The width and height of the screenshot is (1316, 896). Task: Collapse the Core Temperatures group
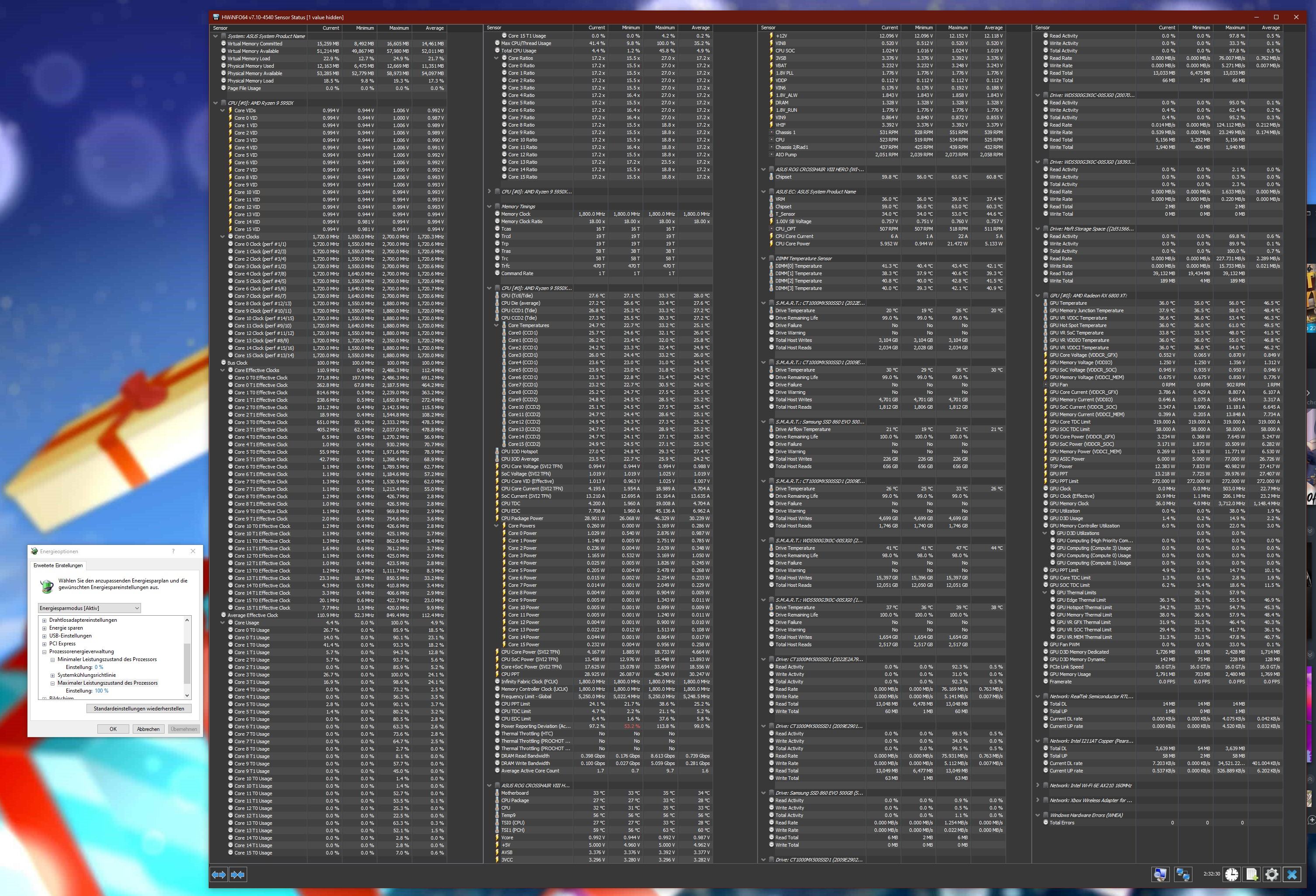pyautogui.click(x=496, y=325)
